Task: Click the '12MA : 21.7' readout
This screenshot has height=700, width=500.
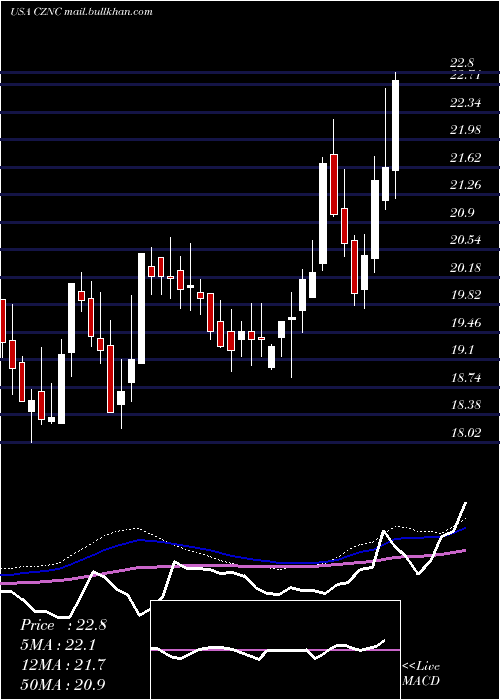Action: pos(63,665)
